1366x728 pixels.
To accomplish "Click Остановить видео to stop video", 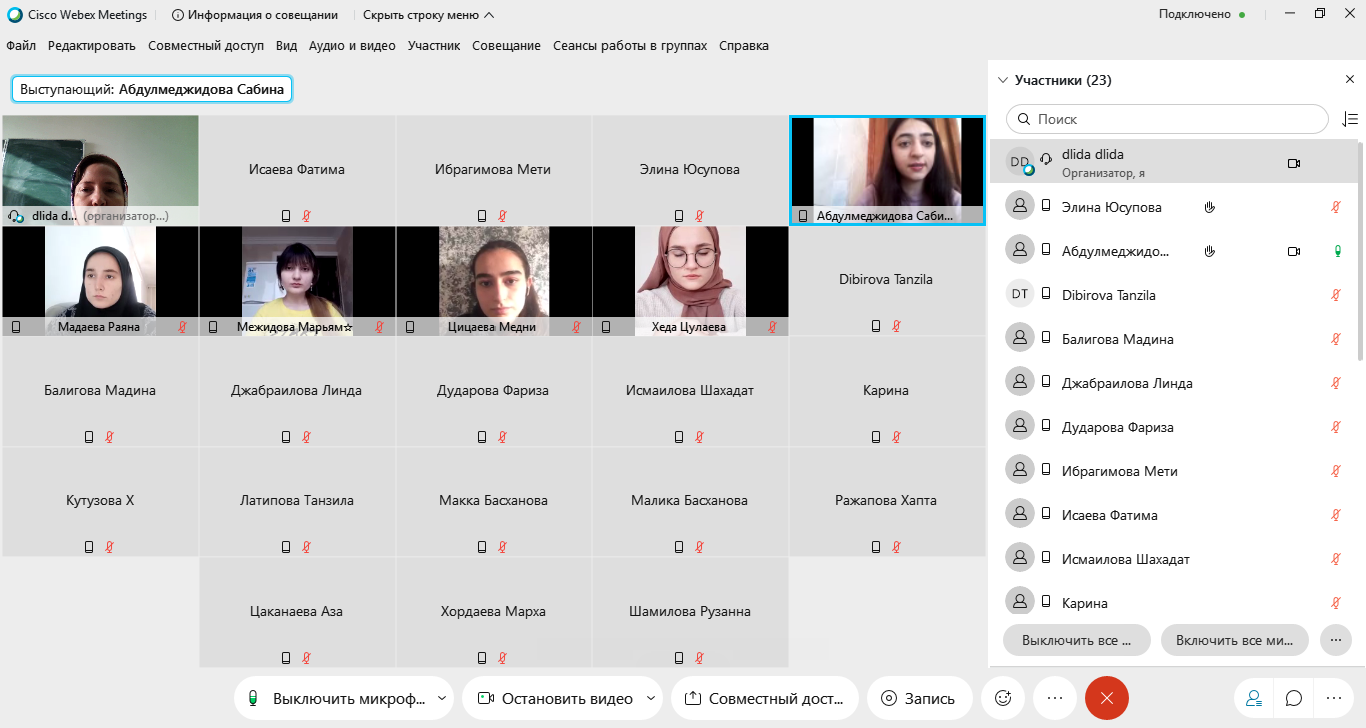I will (553, 699).
